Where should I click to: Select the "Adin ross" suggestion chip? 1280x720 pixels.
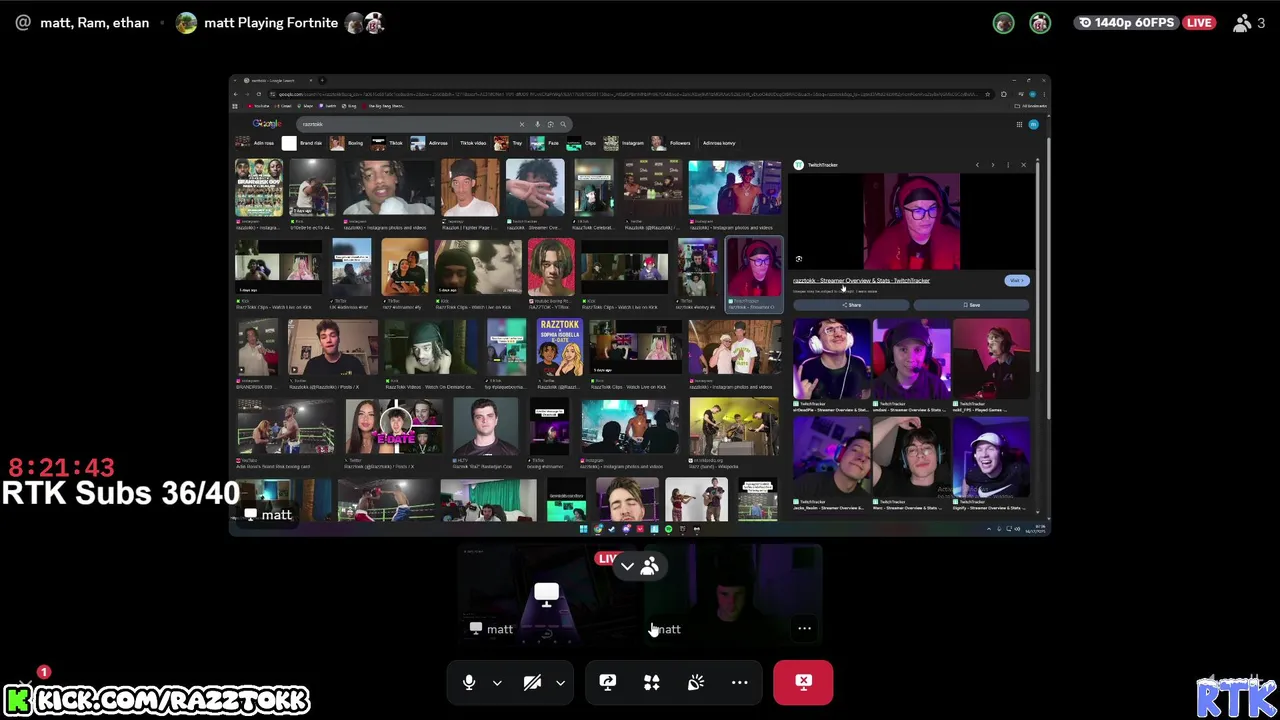click(x=256, y=143)
